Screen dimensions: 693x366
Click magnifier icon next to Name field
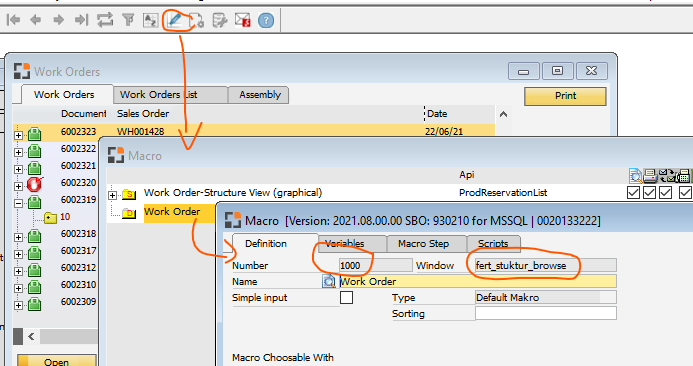point(329,282)
